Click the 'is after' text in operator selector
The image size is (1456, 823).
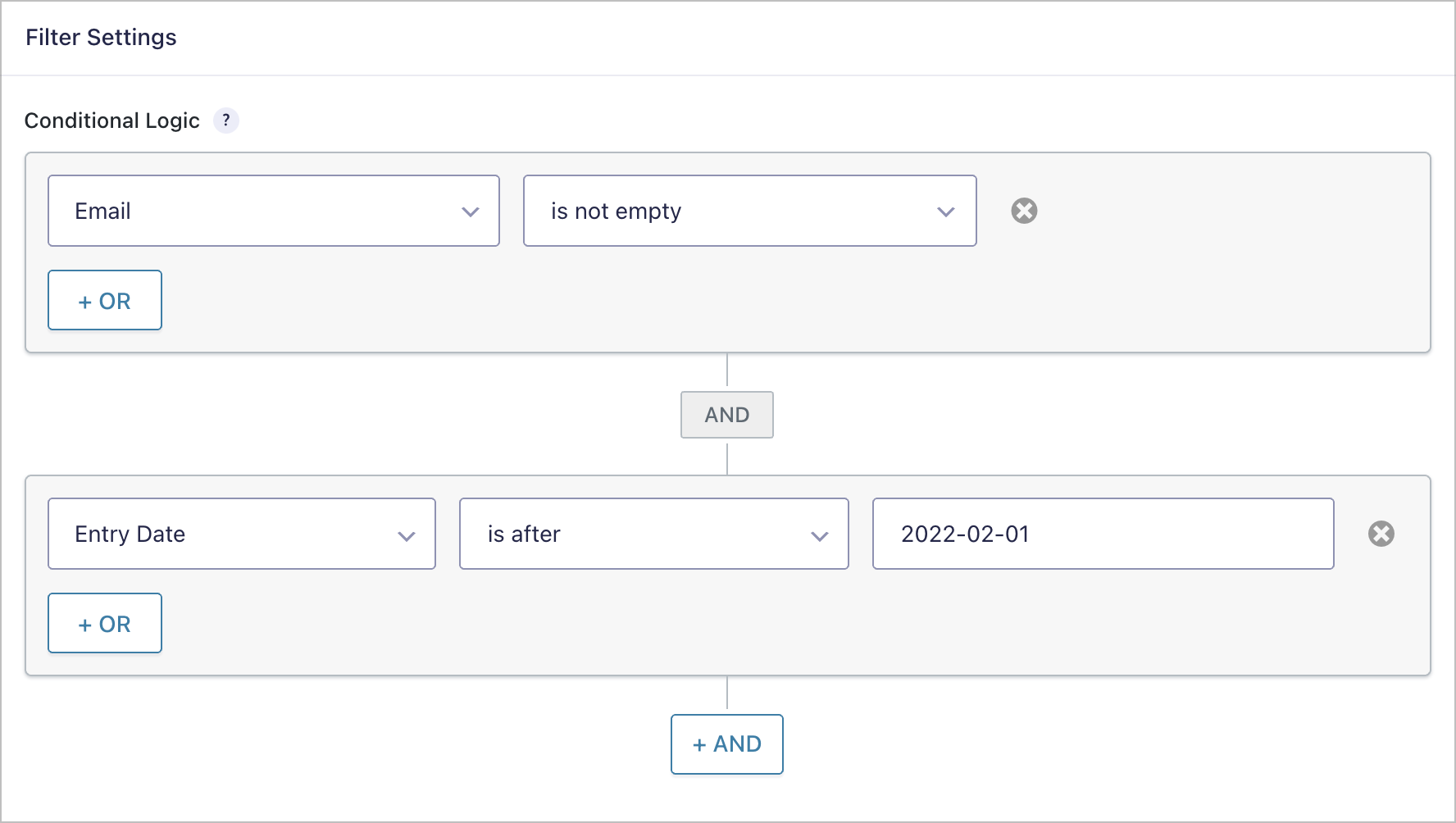pyautogui.click(x=524, y=534)
